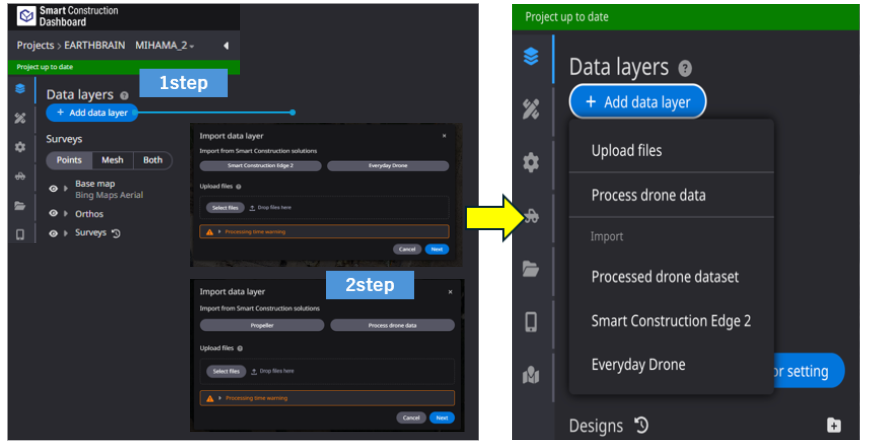Select settings gear in the enlarged right sidebar
The height and width of the screenshot is (442, 869).
531,162
